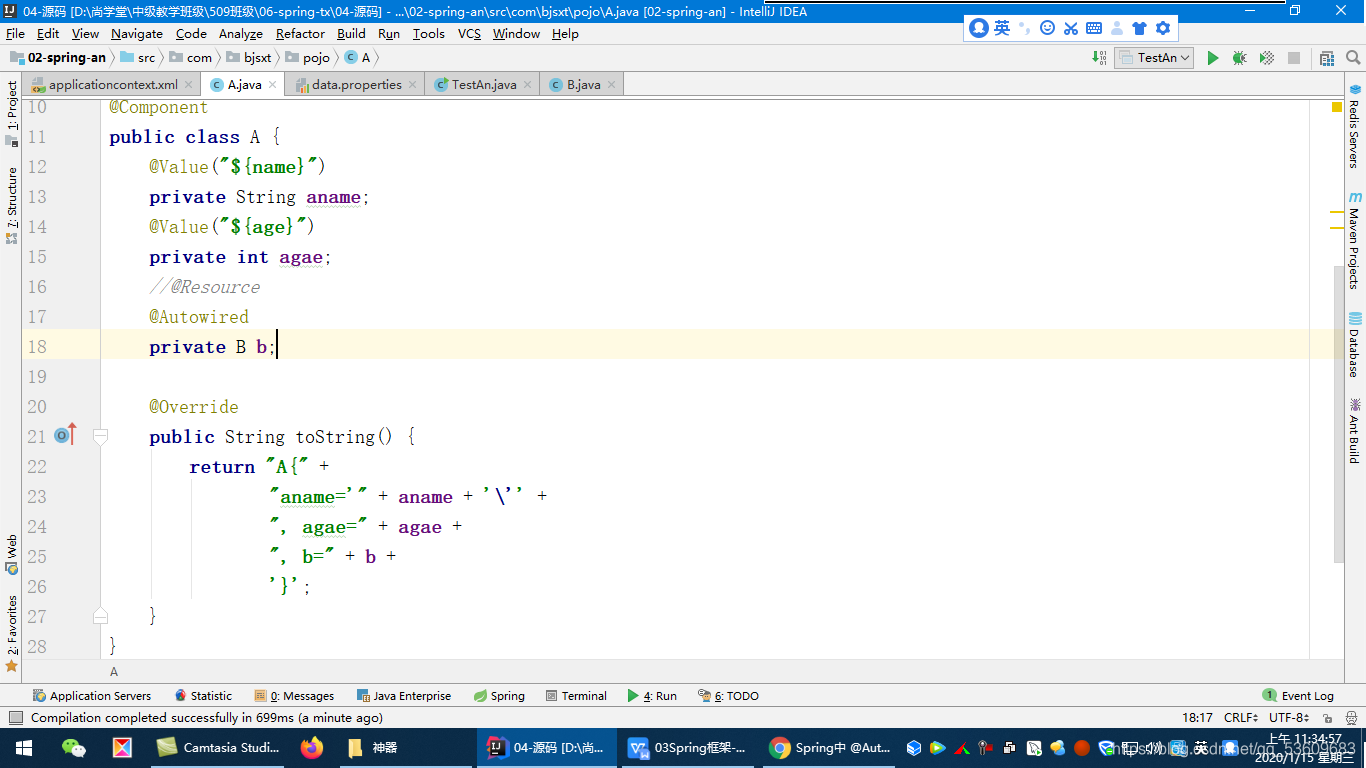This screenshot has width=1366, height=768.
Task: Switch to TestAn.java tab
Action: click(483, 85)
